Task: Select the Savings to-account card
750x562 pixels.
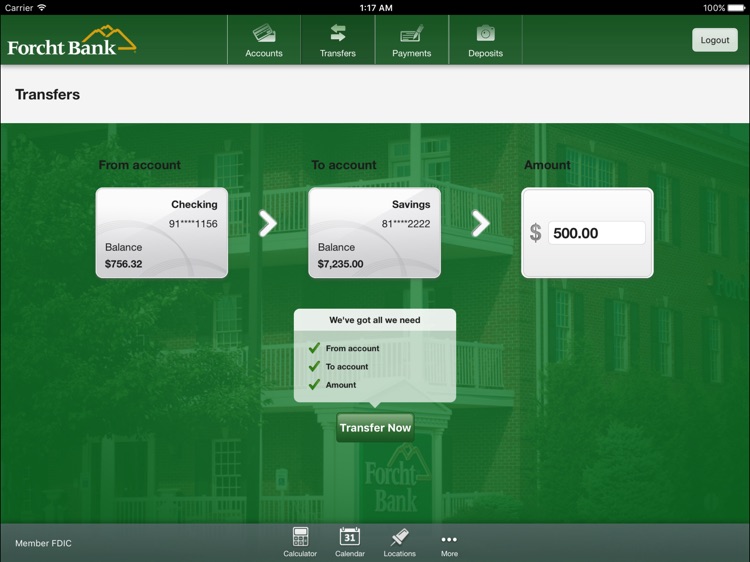Action: pos(375,232)
